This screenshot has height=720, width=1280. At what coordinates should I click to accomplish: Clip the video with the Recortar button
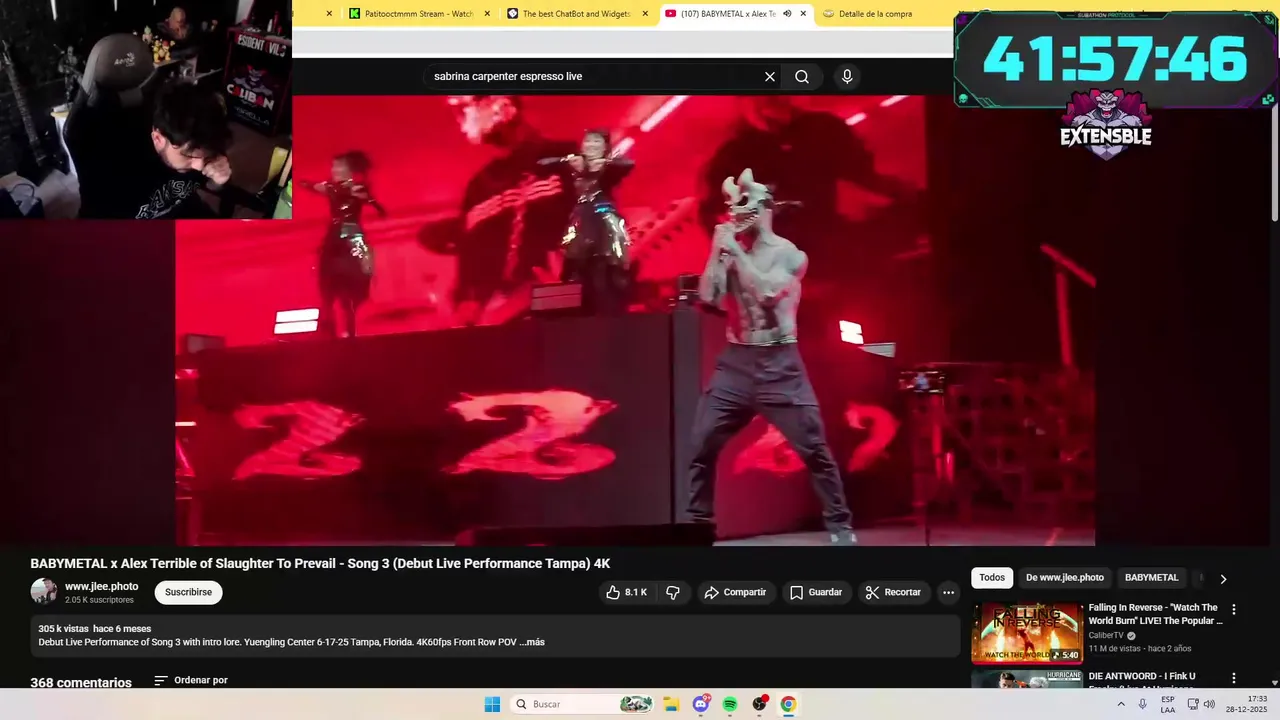(893, 593)
